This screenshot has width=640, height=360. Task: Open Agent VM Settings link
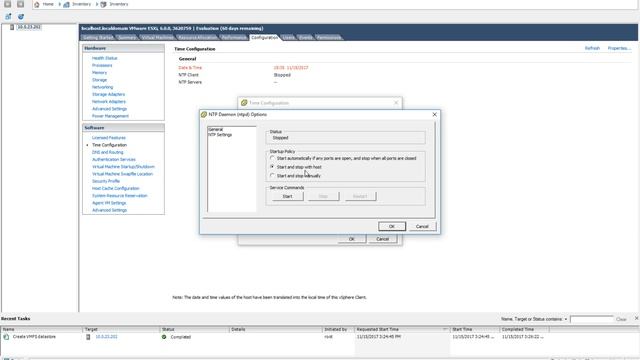109,203
